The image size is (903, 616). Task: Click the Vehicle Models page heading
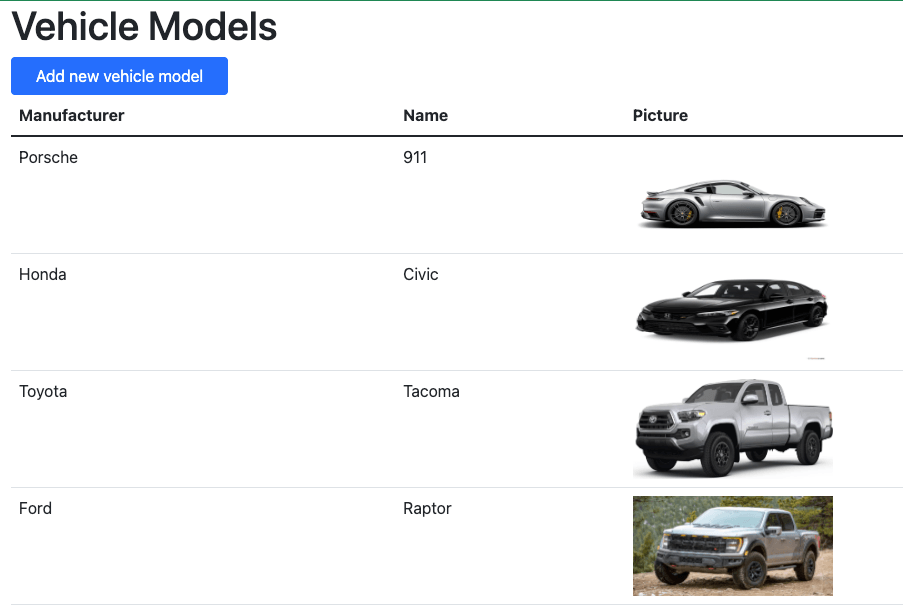click(144, 26)
